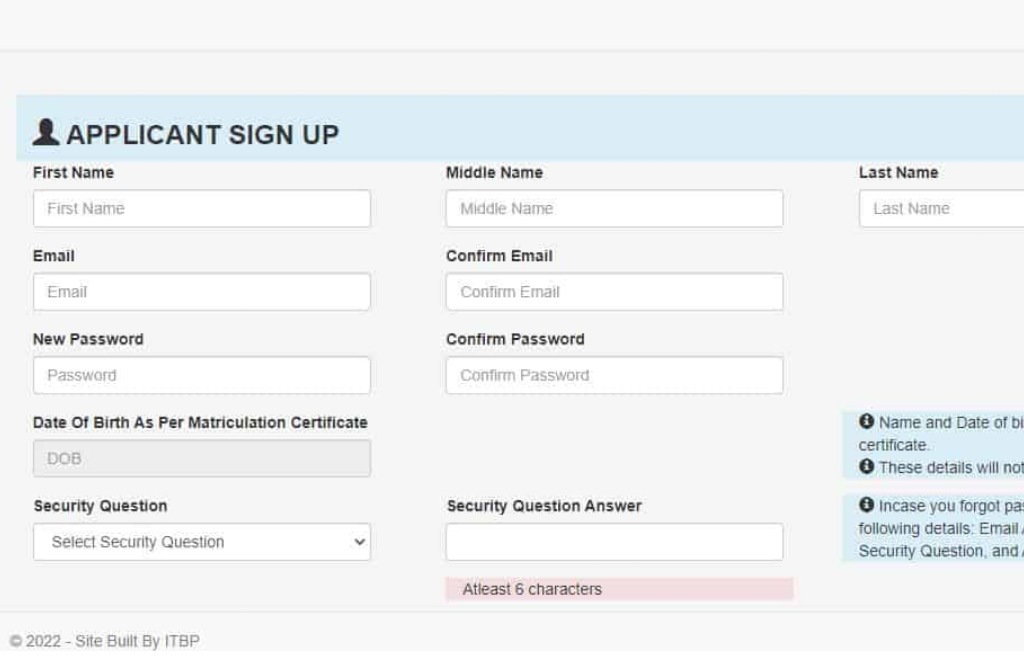Click the user icon beside Applicant Sign Up
Image resolution: width=1024 pixels, height=672 pixels.
[x=46, y=133]
